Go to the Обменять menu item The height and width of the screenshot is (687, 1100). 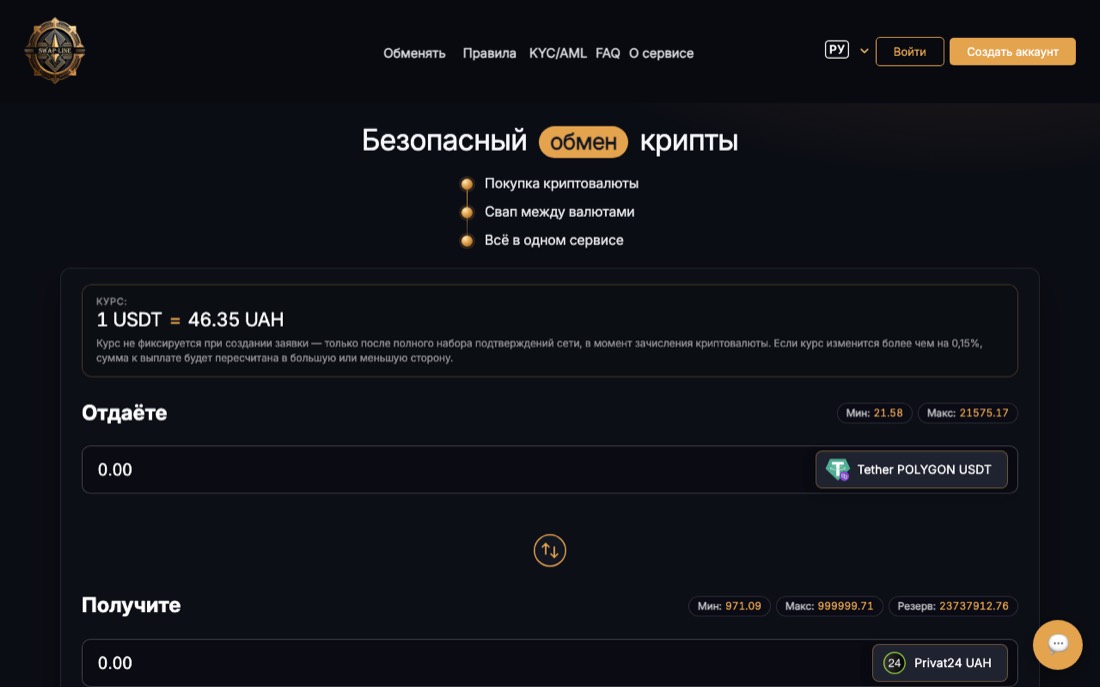[x=414, y=53]
